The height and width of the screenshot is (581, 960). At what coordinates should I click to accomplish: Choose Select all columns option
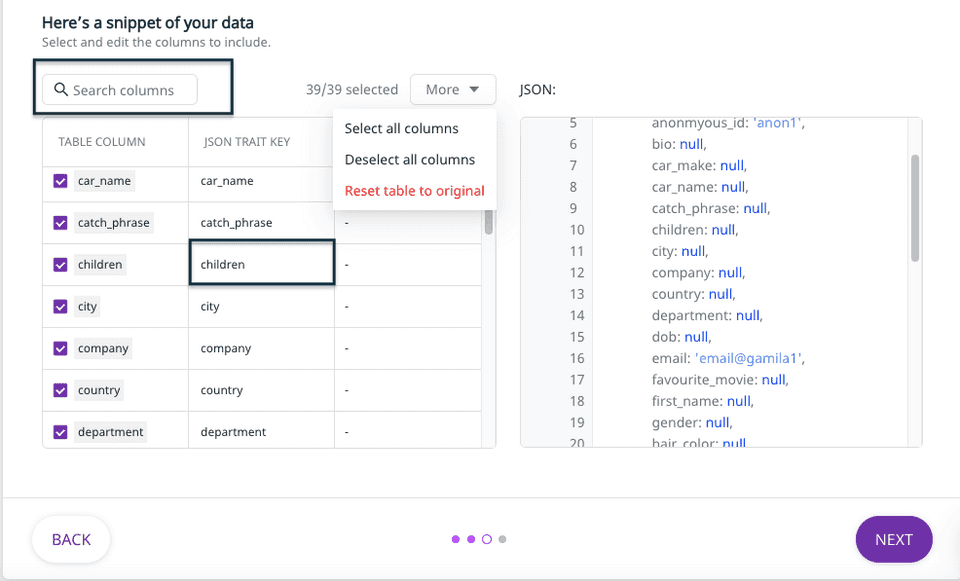401,128
